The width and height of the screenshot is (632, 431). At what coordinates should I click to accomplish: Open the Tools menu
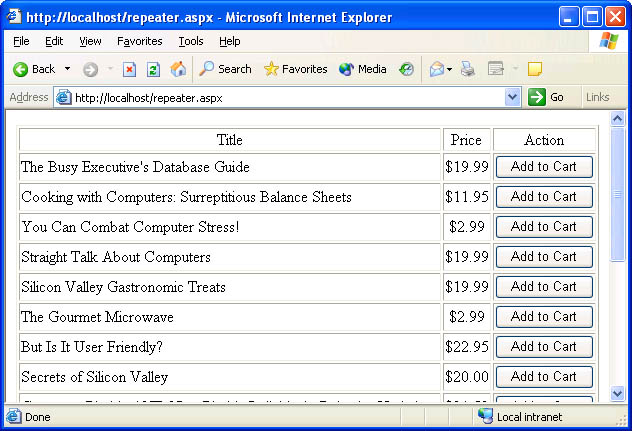[x=190, y=41]
